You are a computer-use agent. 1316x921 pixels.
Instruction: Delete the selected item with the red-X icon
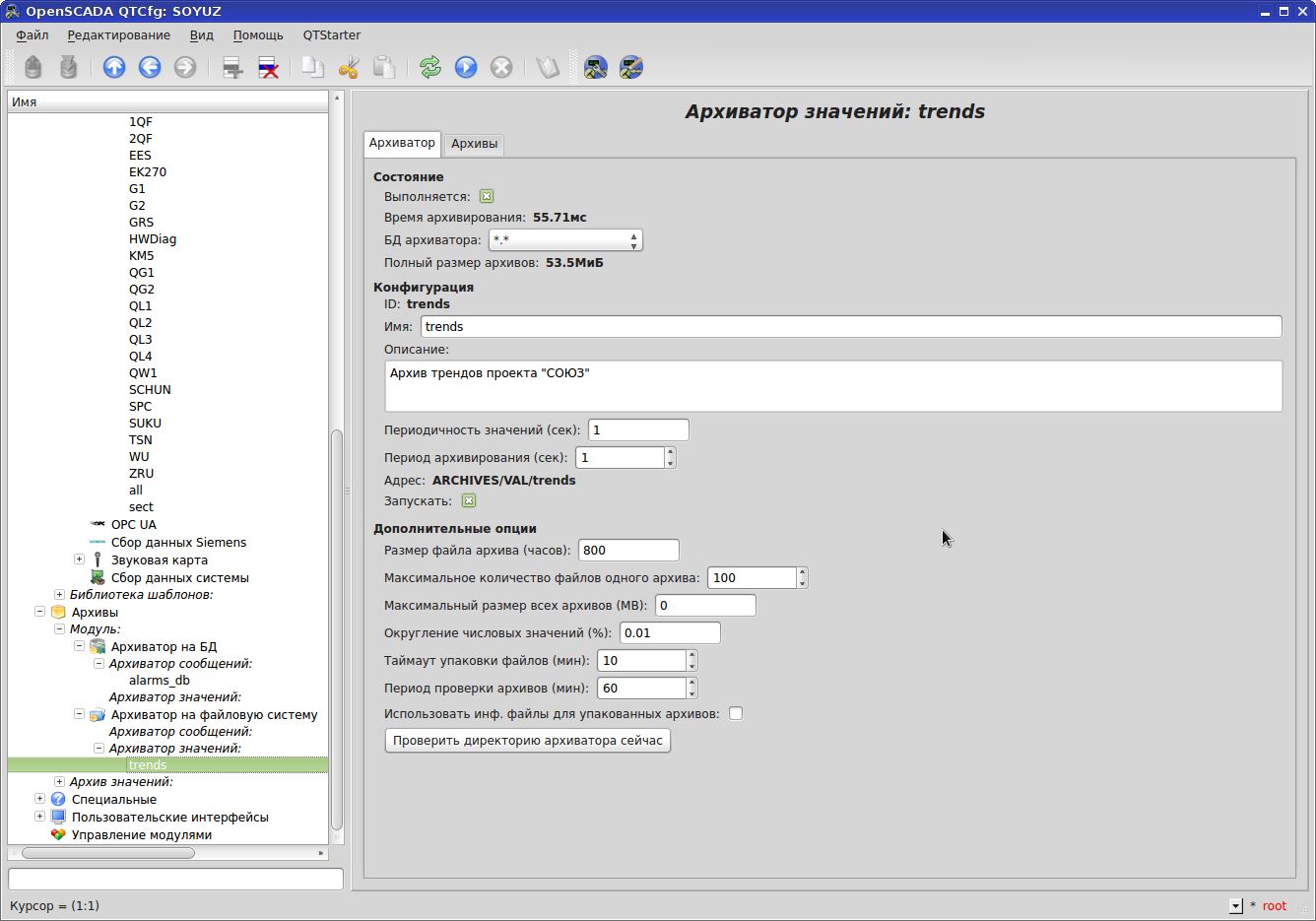(x=269, y=67)
